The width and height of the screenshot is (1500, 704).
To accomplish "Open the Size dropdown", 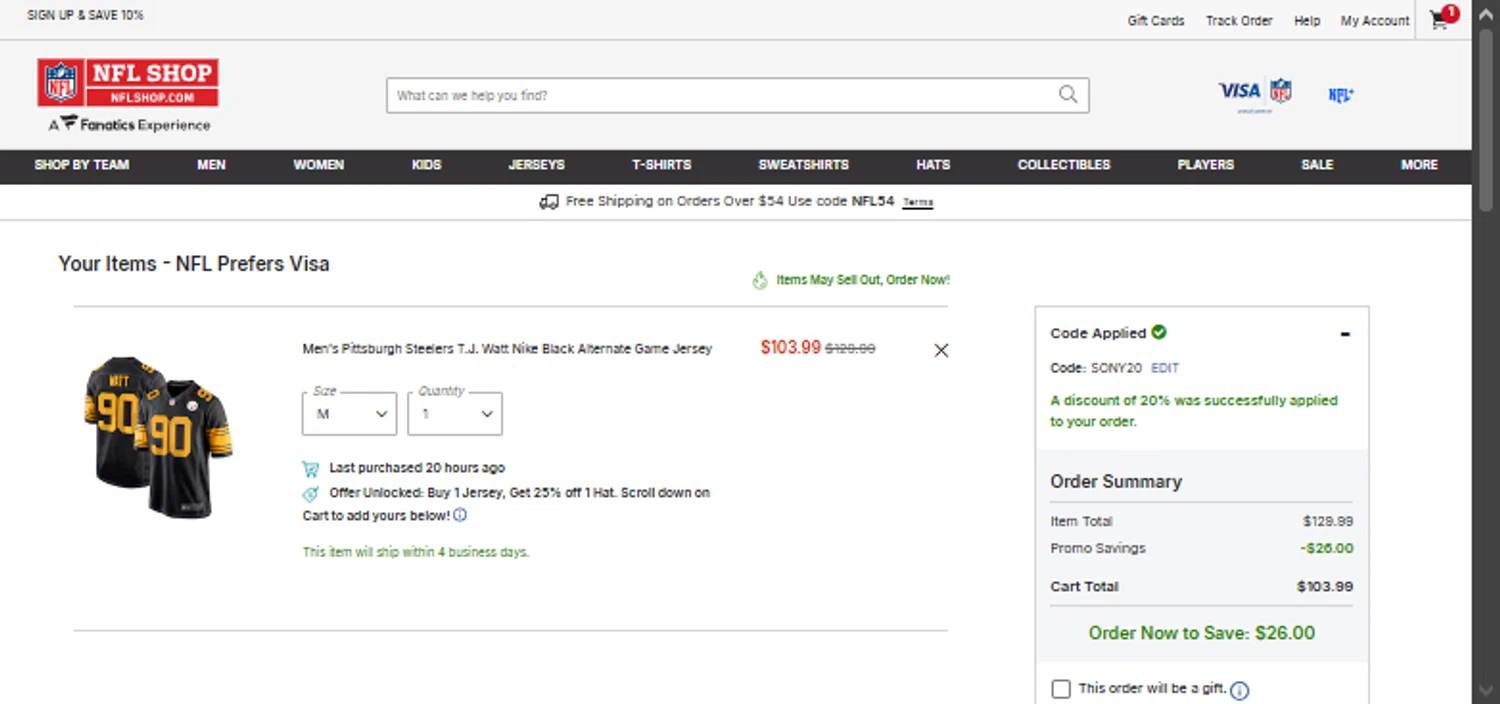I will (349, 414).
